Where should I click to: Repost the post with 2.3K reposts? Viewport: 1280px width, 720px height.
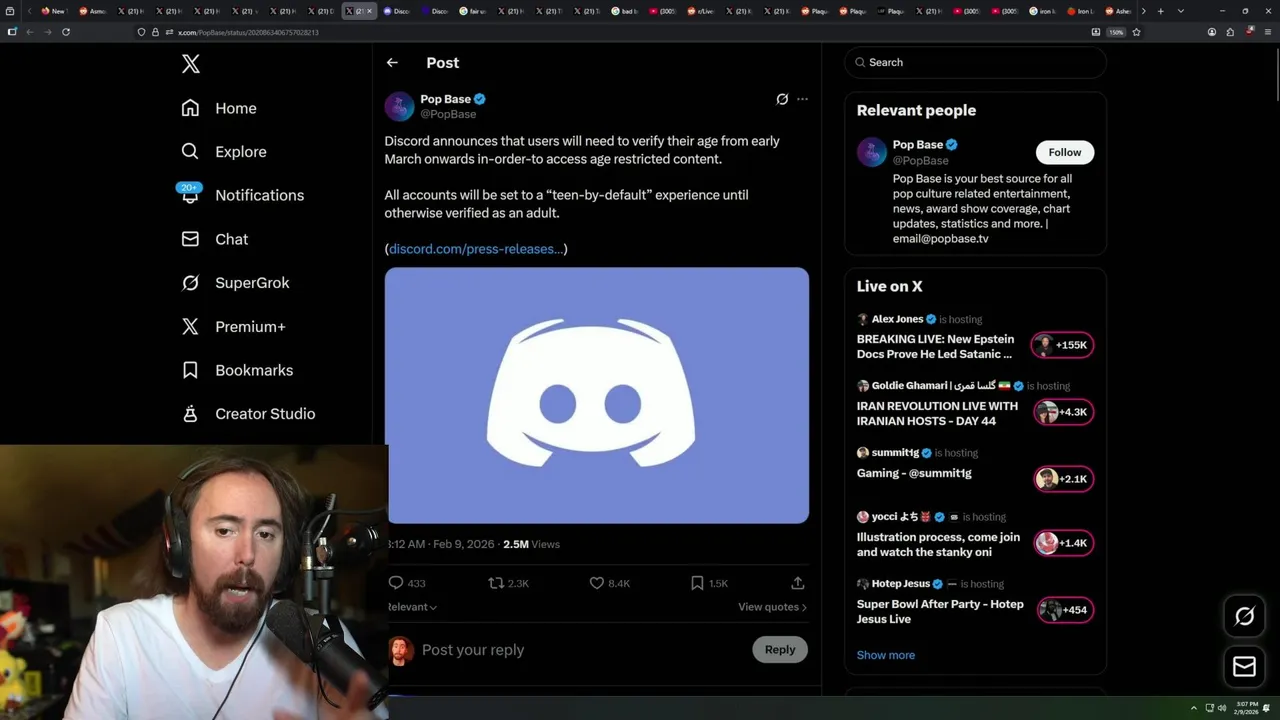point(496,583)
